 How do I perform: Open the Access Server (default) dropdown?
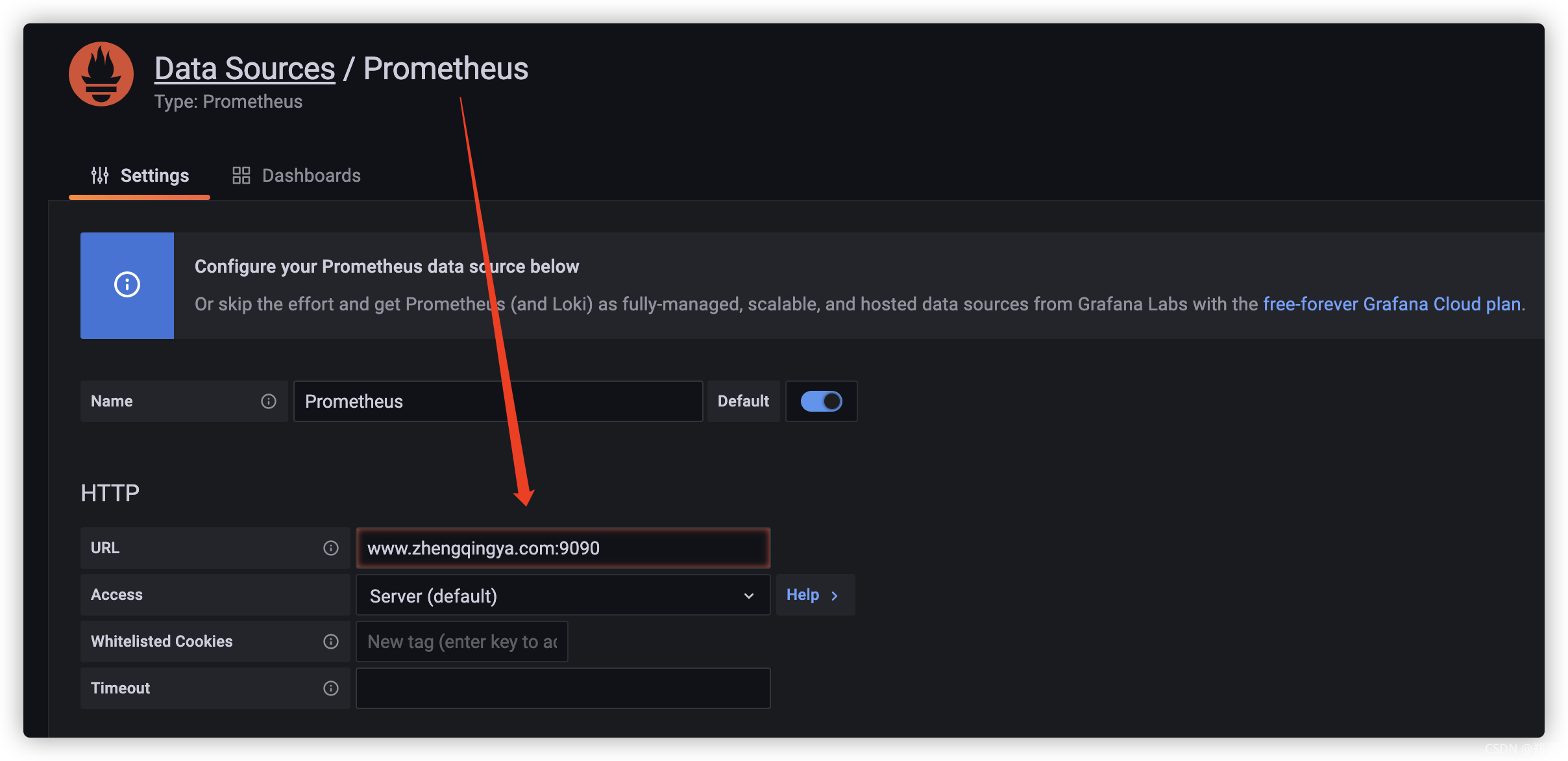(563, 595)
